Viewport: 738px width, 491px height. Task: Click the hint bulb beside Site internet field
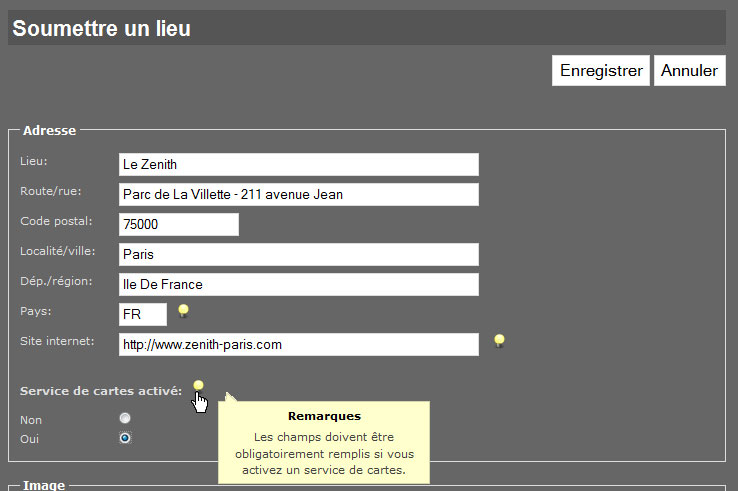(x=499, y=341)
